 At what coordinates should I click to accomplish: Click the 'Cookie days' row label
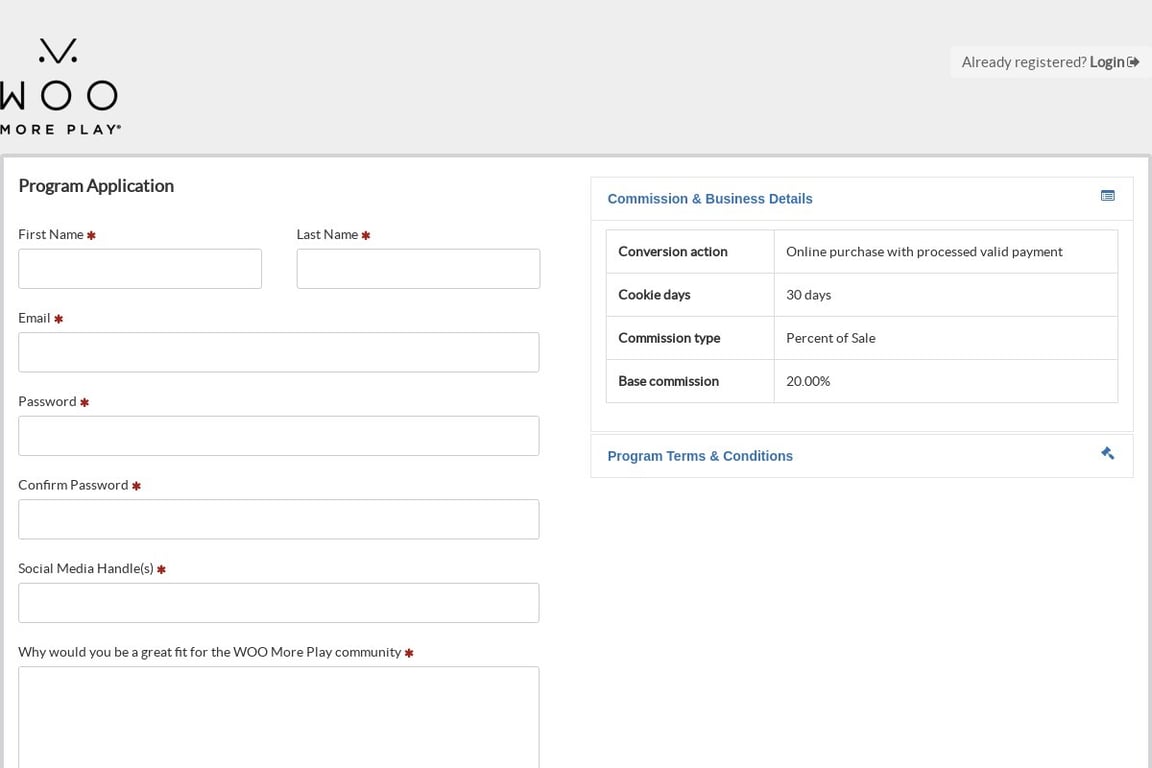655,295
